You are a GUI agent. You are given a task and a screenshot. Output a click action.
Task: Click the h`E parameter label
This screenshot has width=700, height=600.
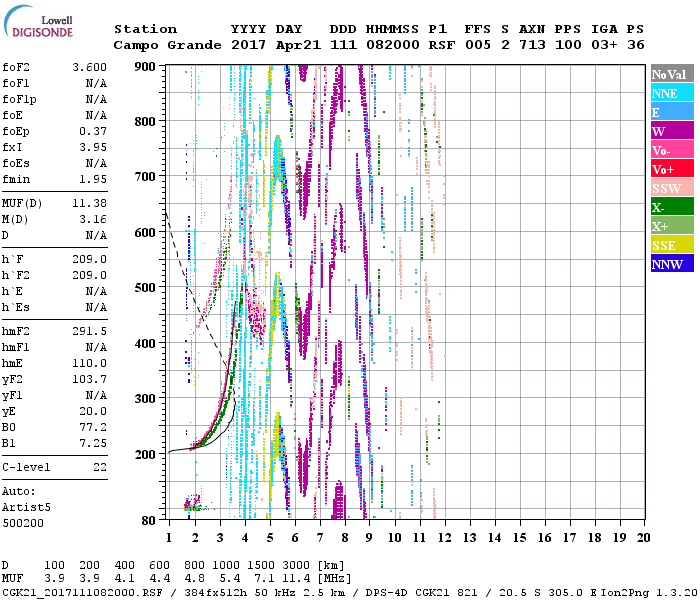(12, 292)
